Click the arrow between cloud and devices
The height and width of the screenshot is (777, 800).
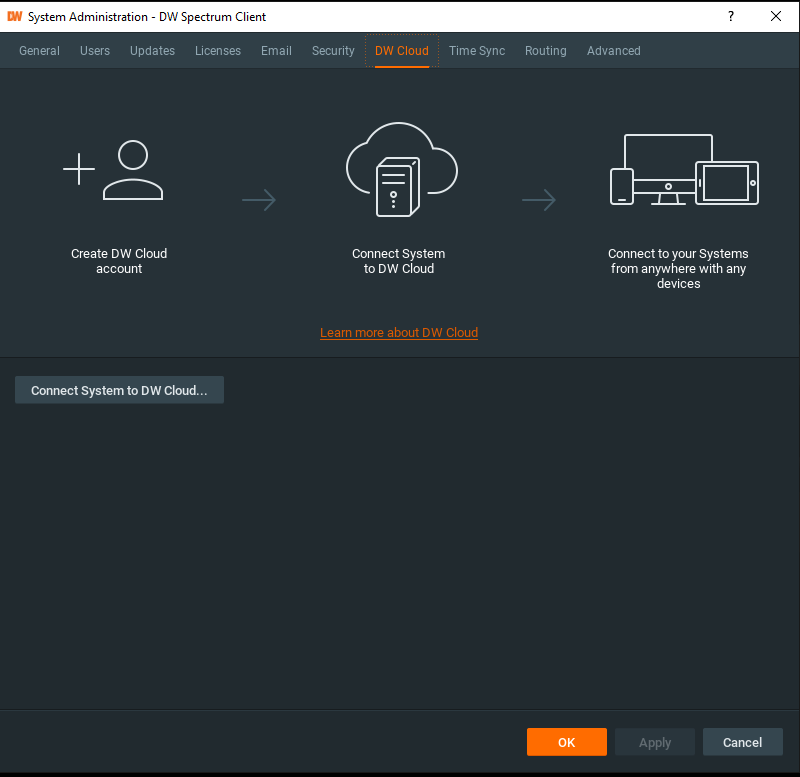[x=539, y=201]
